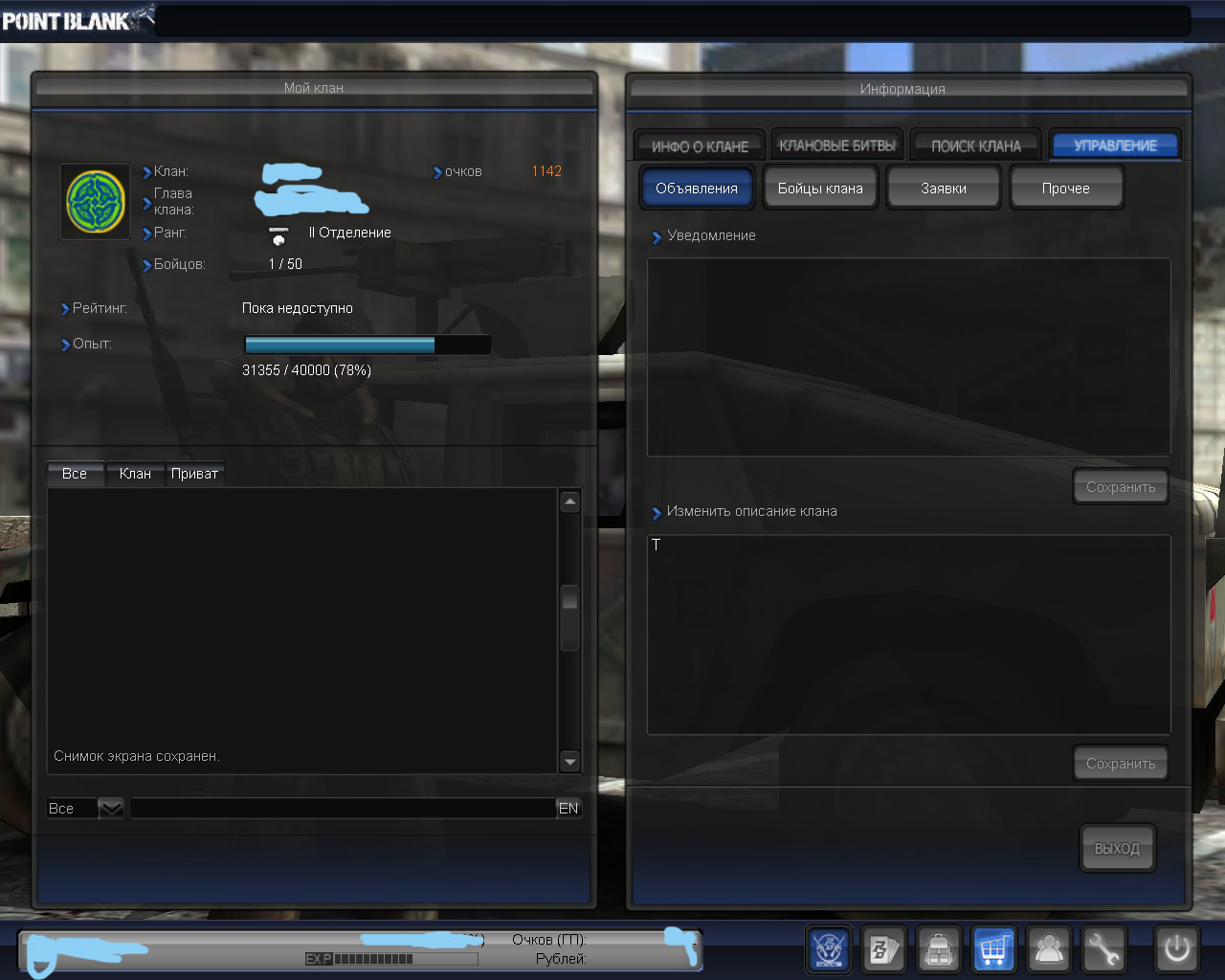
Task: Open the 'Бойцы клана' section
Action: 820,189
